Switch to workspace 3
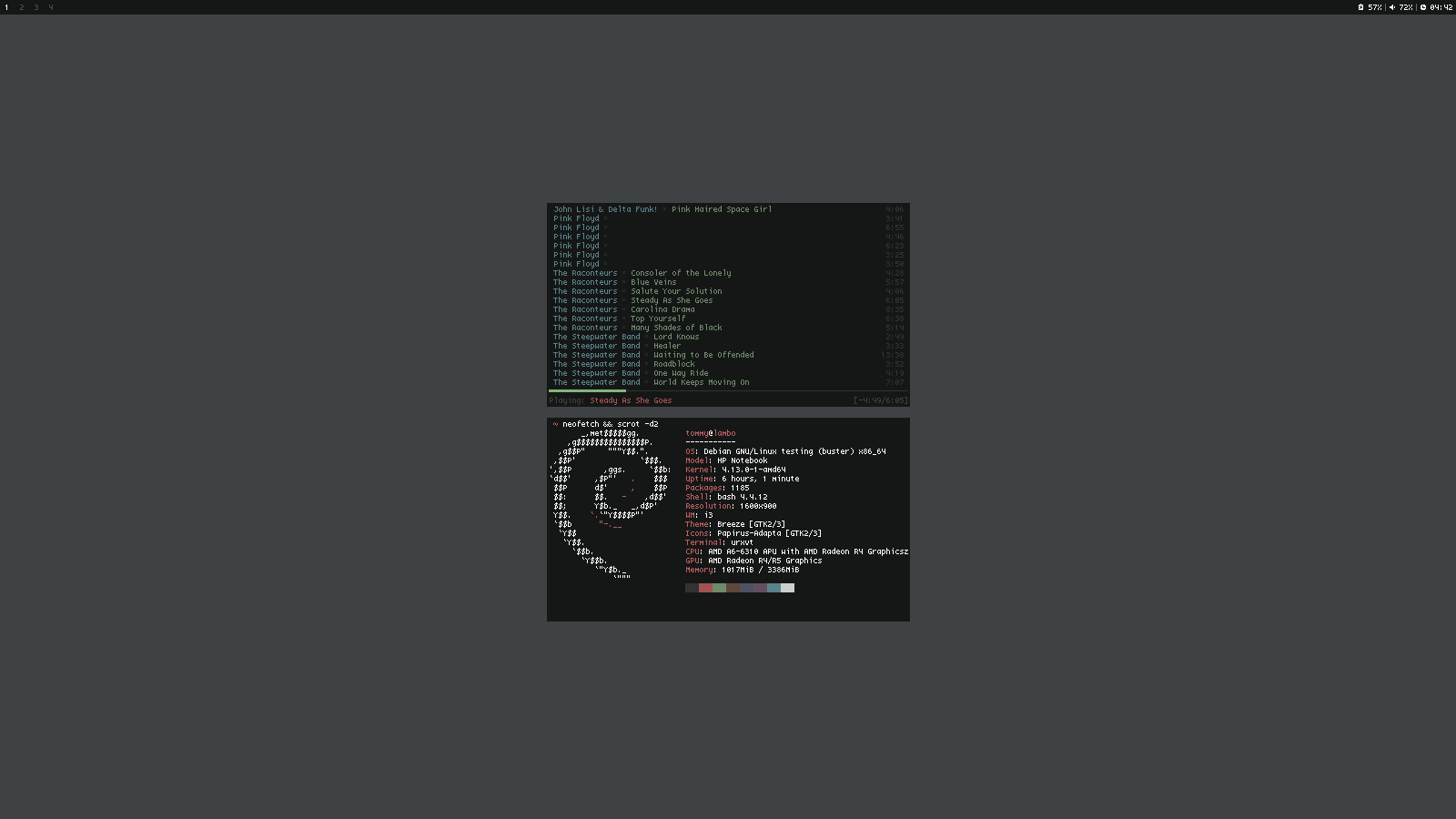This screenshot has width=1456, height=819. (36, 7)
